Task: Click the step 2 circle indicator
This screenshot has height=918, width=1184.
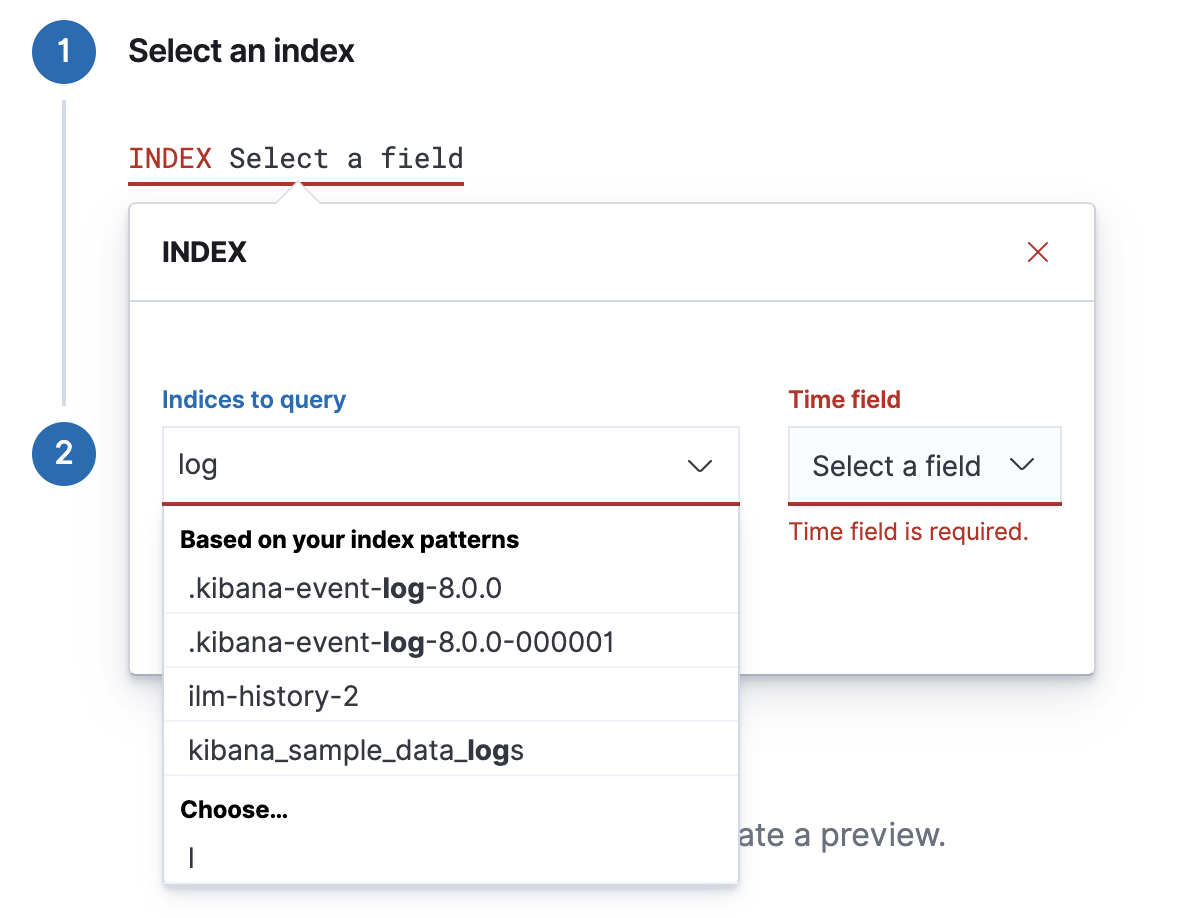Action: point(63,453)
